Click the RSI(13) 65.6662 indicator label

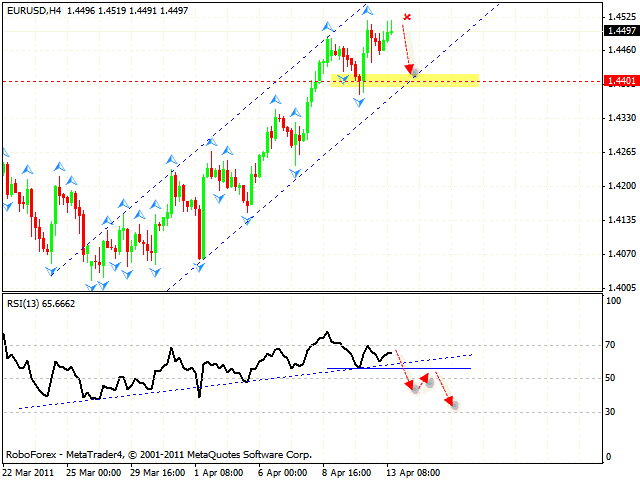(x=41, y=304)
